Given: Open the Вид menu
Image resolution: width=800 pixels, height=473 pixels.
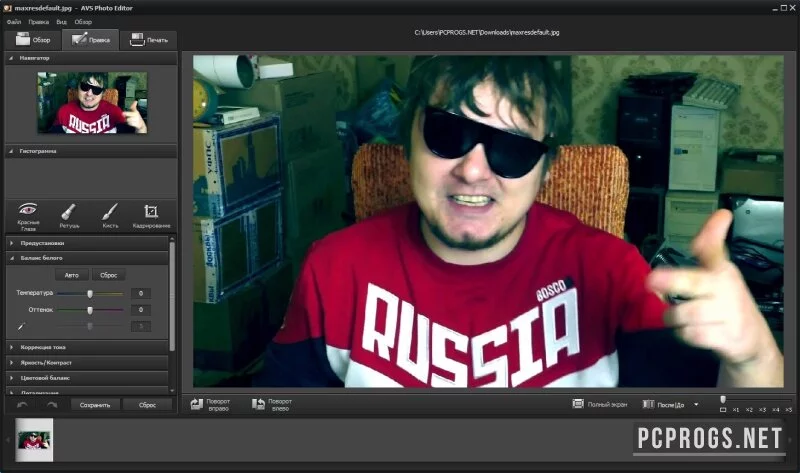Looking at the screenshot, I should coord(62,22).
